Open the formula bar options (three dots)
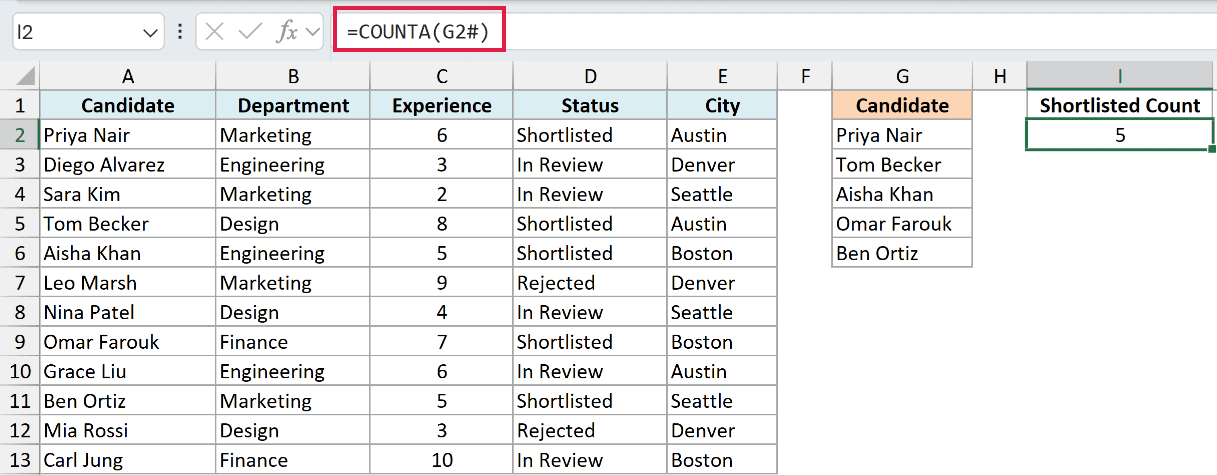This screenshot has width=1217, height=475. point(180,31)
